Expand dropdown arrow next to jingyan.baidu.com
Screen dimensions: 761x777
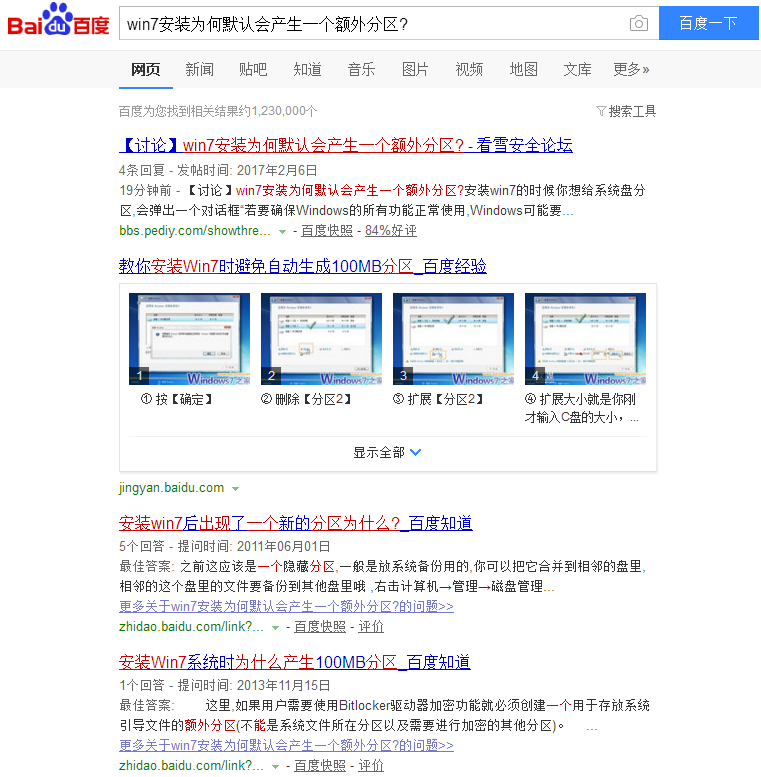236,489
